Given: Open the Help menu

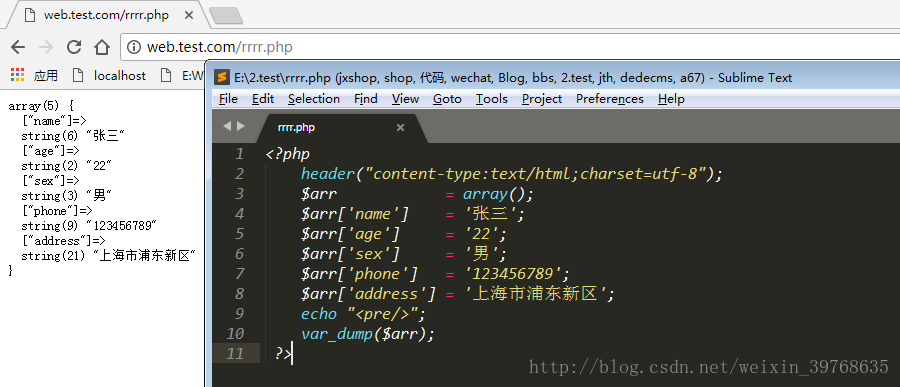Looking at the screenshot, I should tap(671, 99).
